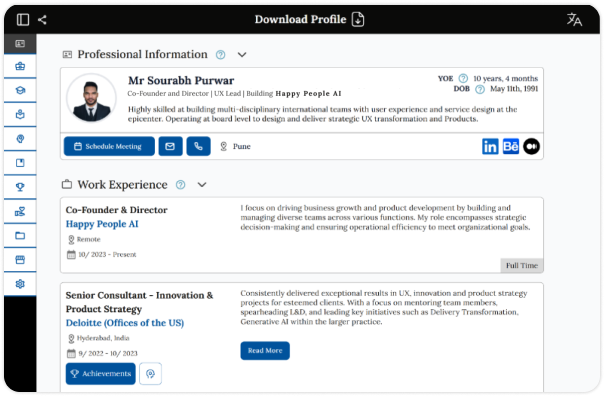The height and width of the screenshot is (396, 604).
Task: Open the trophy achievements sidebar icon
Action: [20, 187]
